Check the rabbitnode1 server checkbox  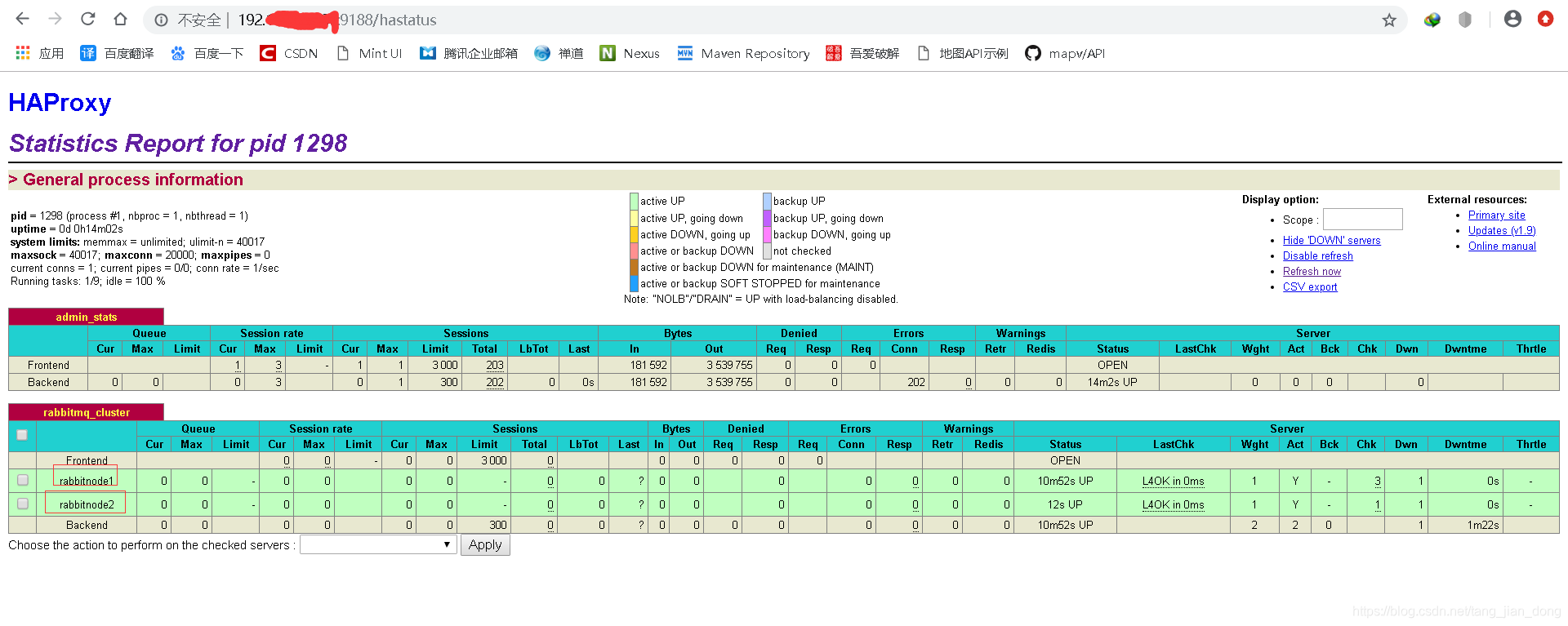[x=22, y=480]
